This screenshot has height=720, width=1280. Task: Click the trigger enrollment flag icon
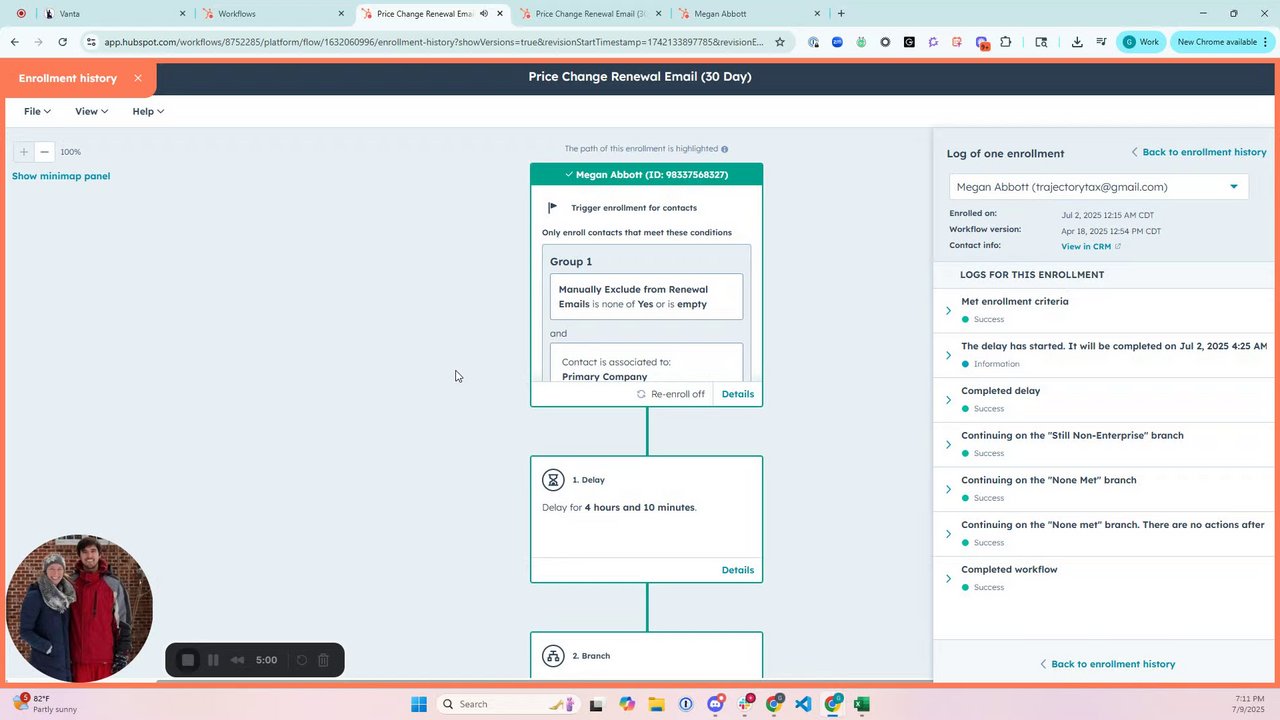(553, 208)
